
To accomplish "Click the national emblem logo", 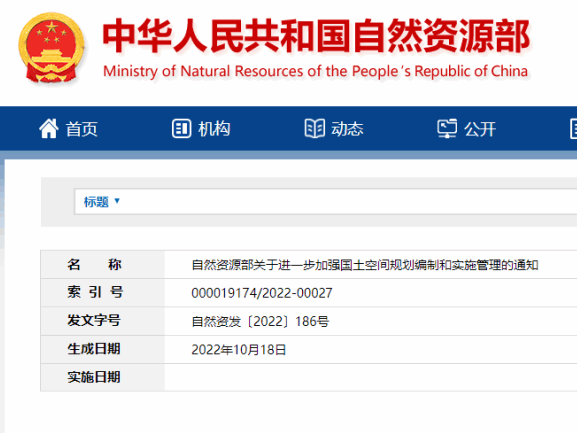I will pyautogui.click(x=52, y=47).
